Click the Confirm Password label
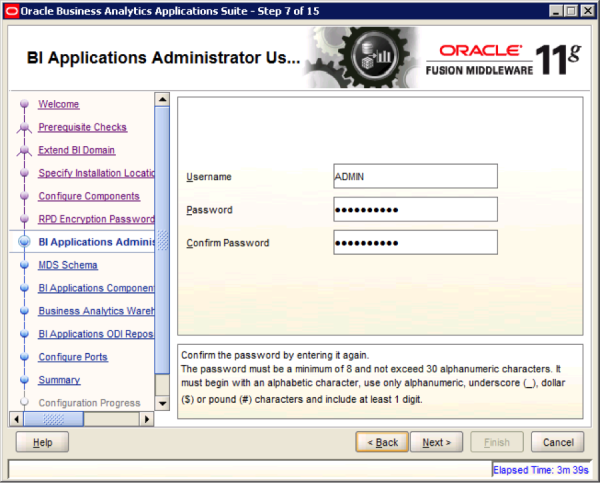 [228, 243]
